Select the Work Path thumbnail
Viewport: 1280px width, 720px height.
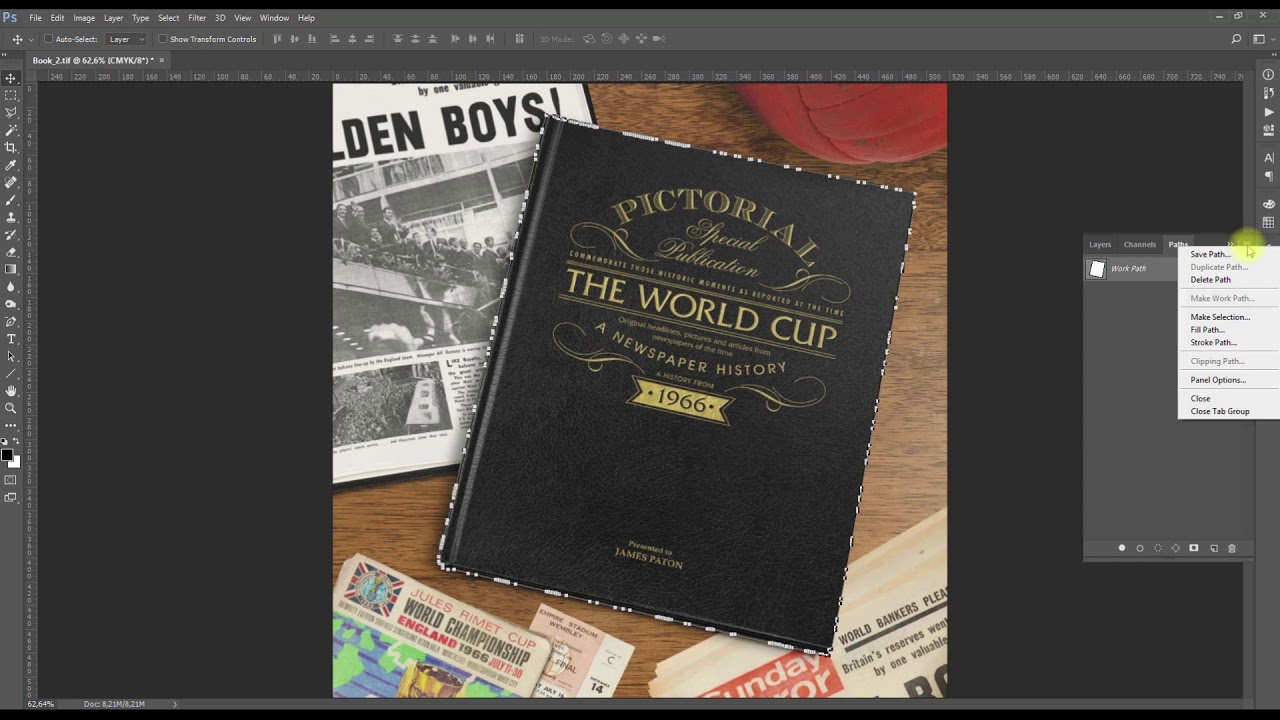point(1097,268)
